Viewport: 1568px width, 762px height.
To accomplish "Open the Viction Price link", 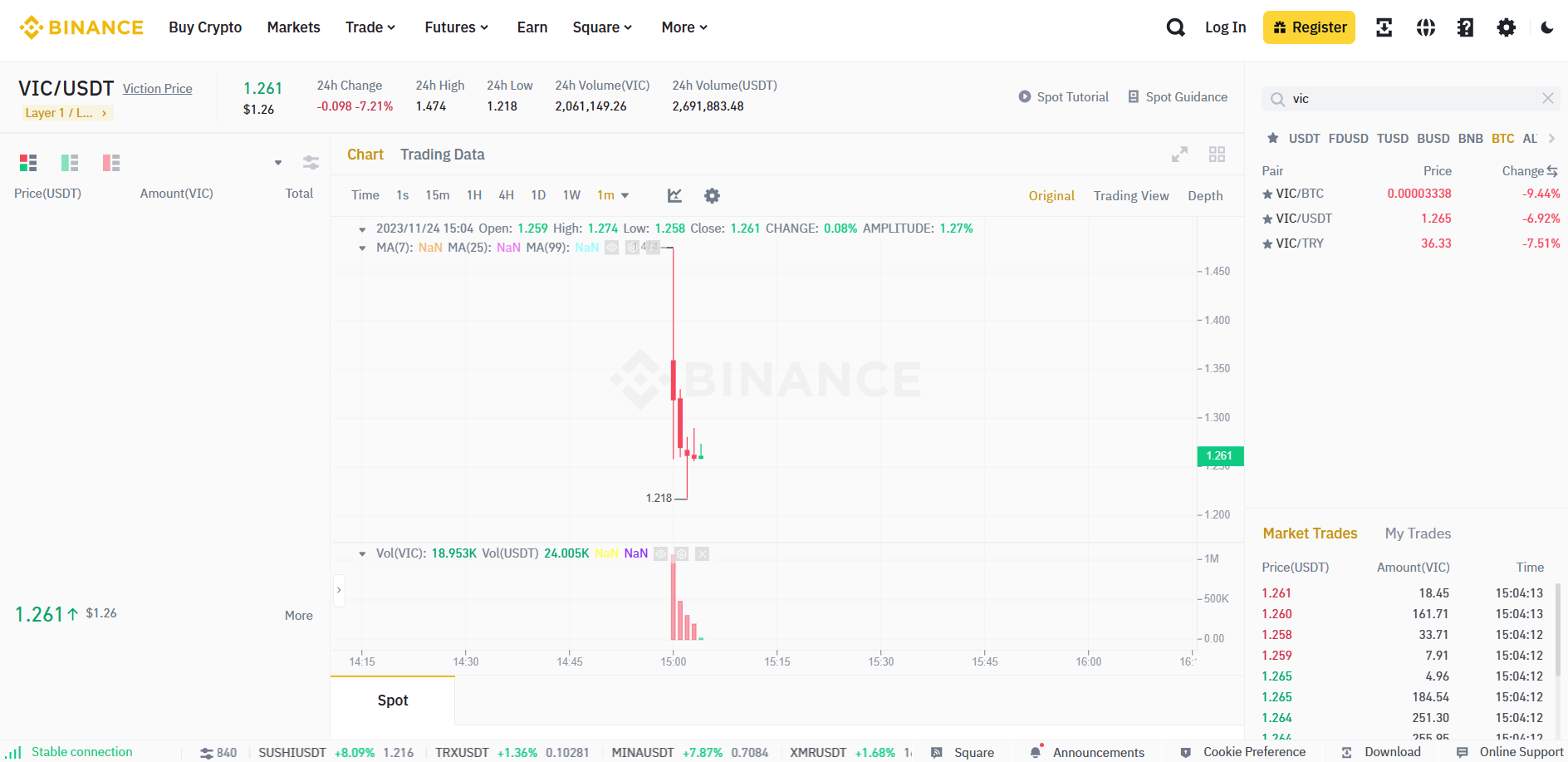I will pyautogui.click(x=157, y=89).
